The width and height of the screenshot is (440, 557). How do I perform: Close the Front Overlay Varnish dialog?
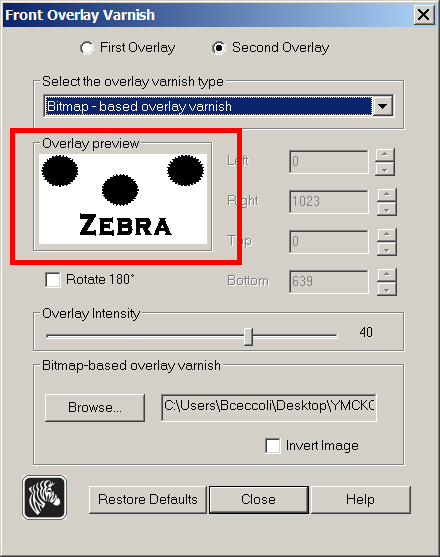424,15
